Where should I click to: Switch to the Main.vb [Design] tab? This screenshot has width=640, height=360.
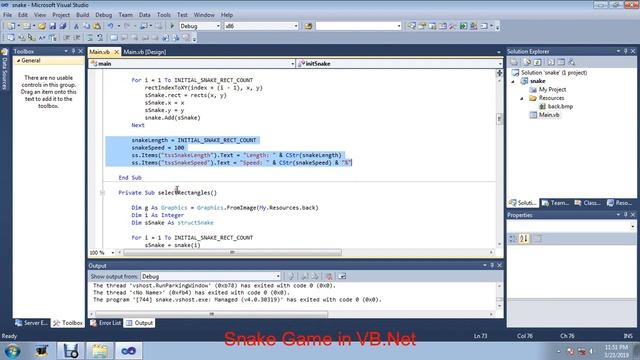pos(145,52)
